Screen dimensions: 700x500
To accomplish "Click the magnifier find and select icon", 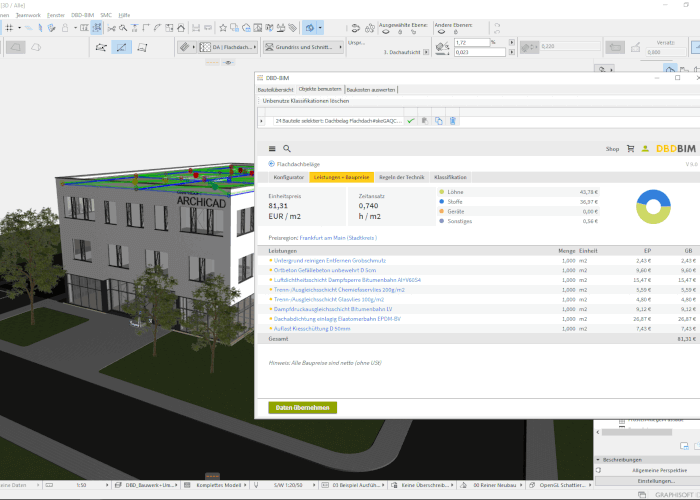I will (x=123, y=28).
